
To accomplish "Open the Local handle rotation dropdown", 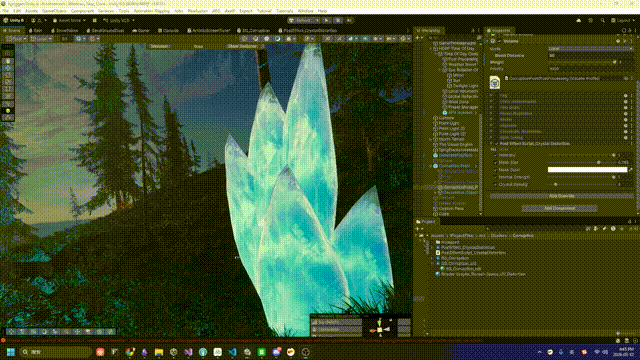I will pos(42,39).
